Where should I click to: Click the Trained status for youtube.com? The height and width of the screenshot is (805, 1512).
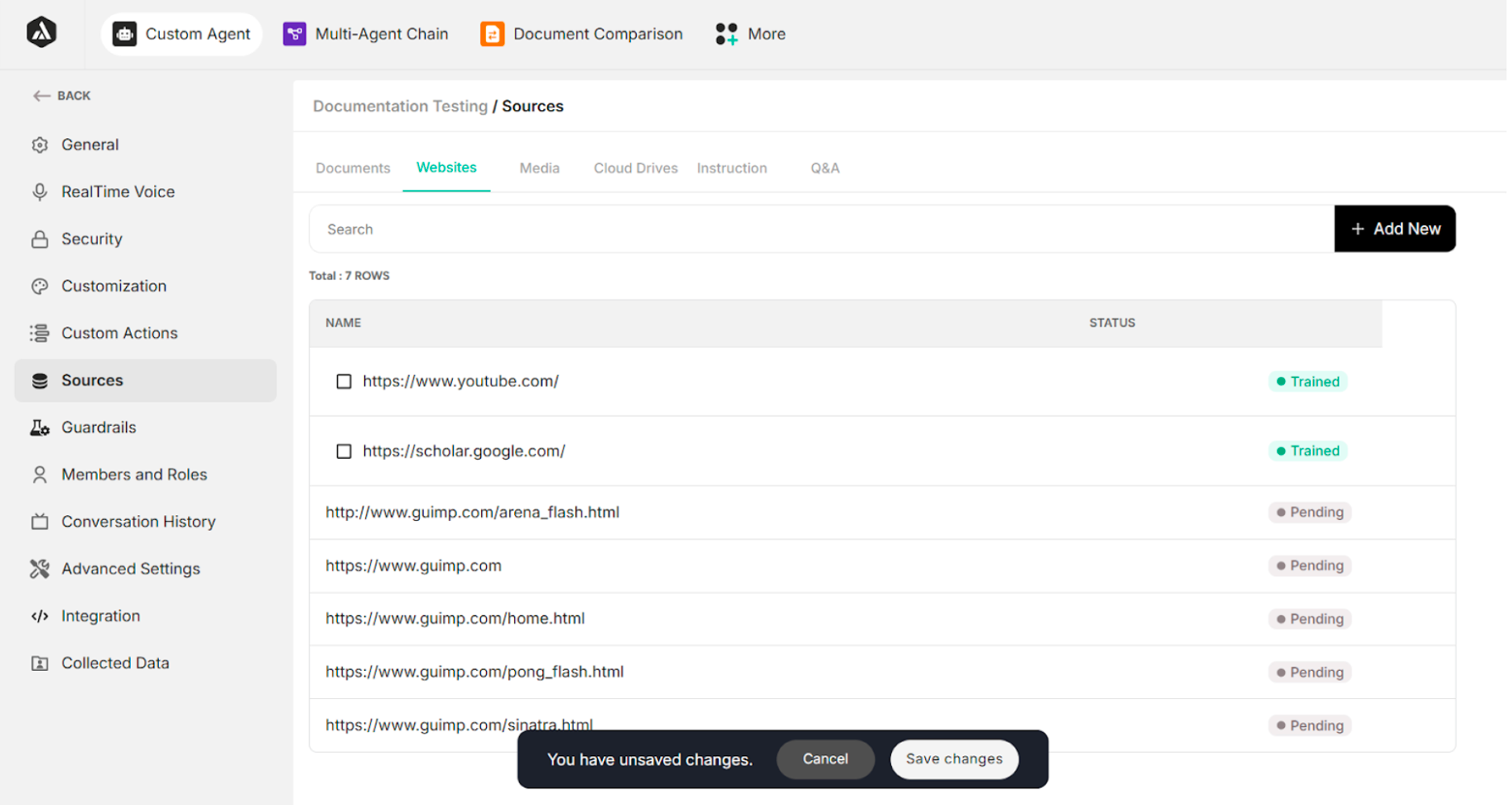coord(1308,382)
